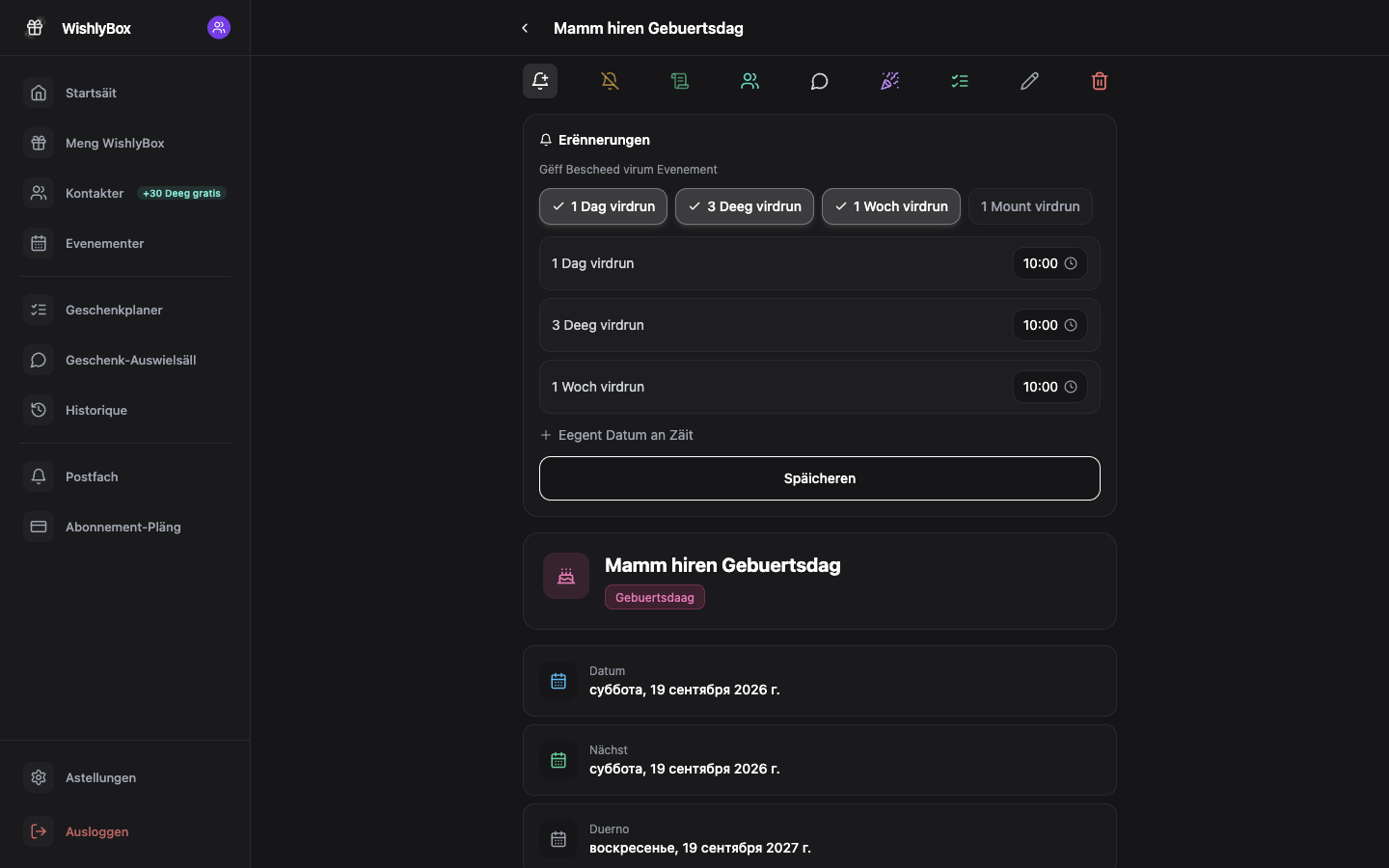Open time picker for 1 Woch virdrun

(1049, 387)
